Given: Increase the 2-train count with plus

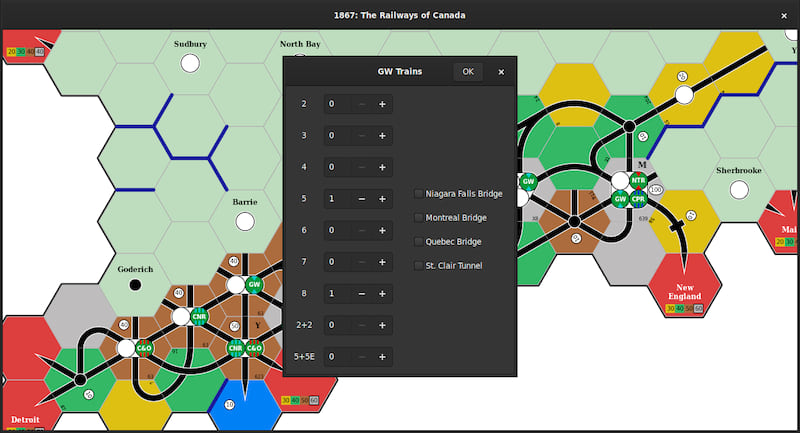Looking at the screenshot, I should (x=382, y=104).
